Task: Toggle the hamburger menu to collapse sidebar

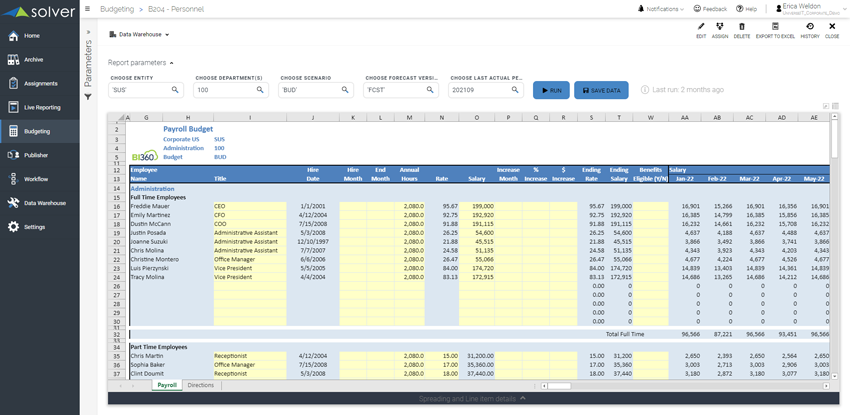Action: [x=88, y=8]
